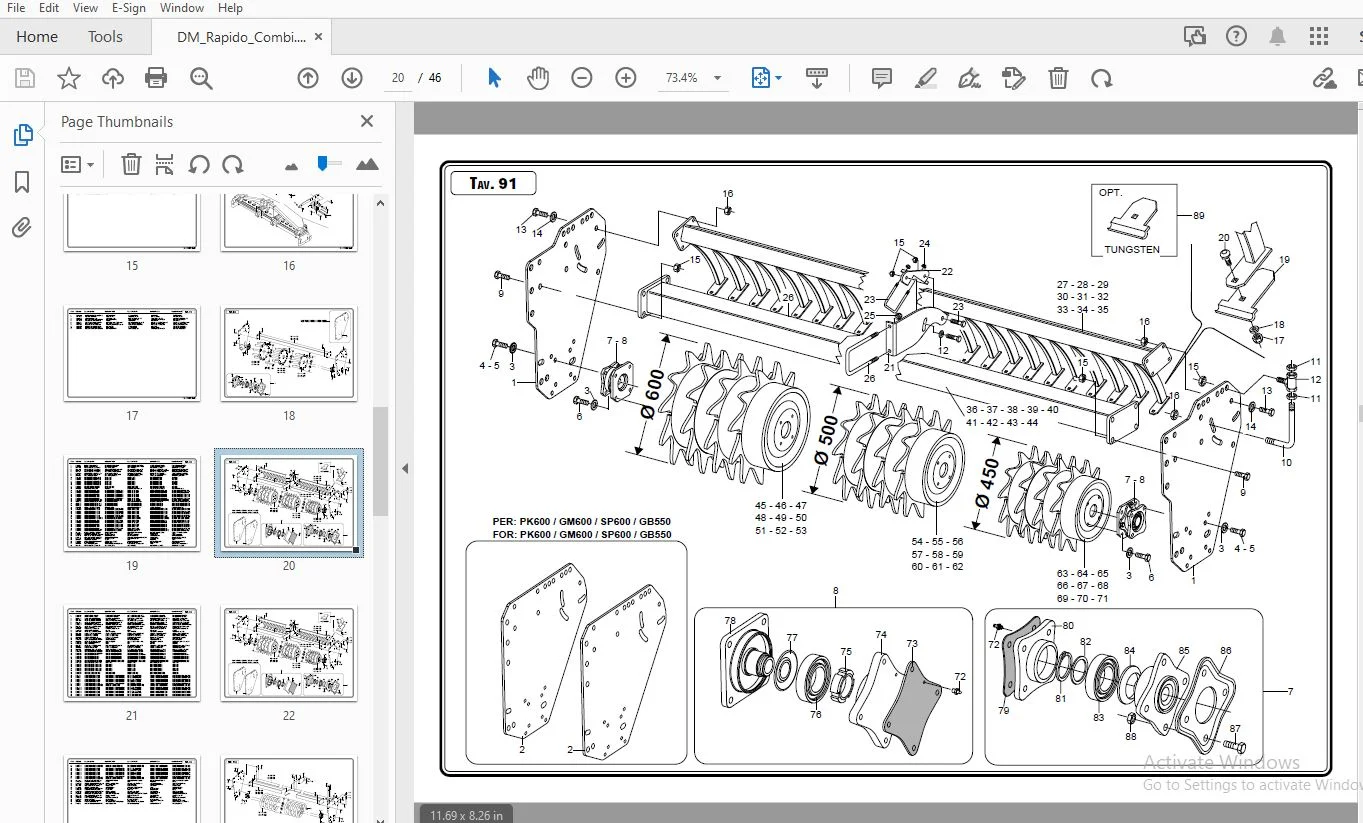1363x823 pixels.
Task: Select the highlight text tool
Action: pyautogui.click(x=926, y=78)
